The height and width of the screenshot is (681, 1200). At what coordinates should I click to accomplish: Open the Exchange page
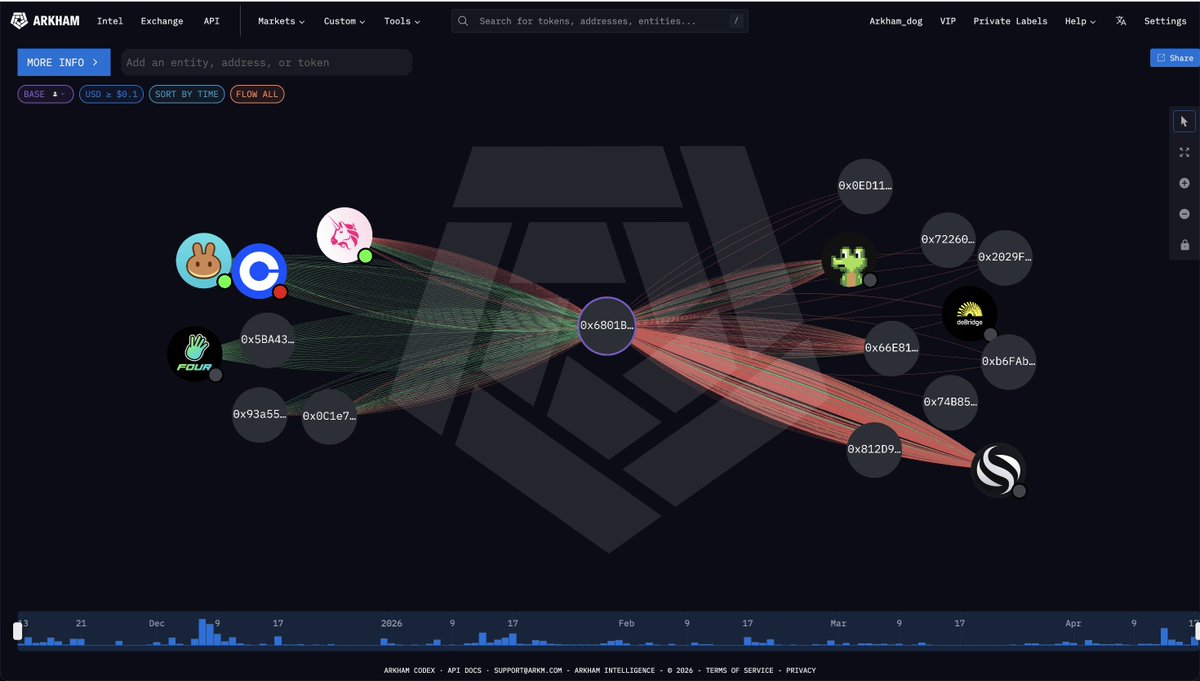pos(162,21)
